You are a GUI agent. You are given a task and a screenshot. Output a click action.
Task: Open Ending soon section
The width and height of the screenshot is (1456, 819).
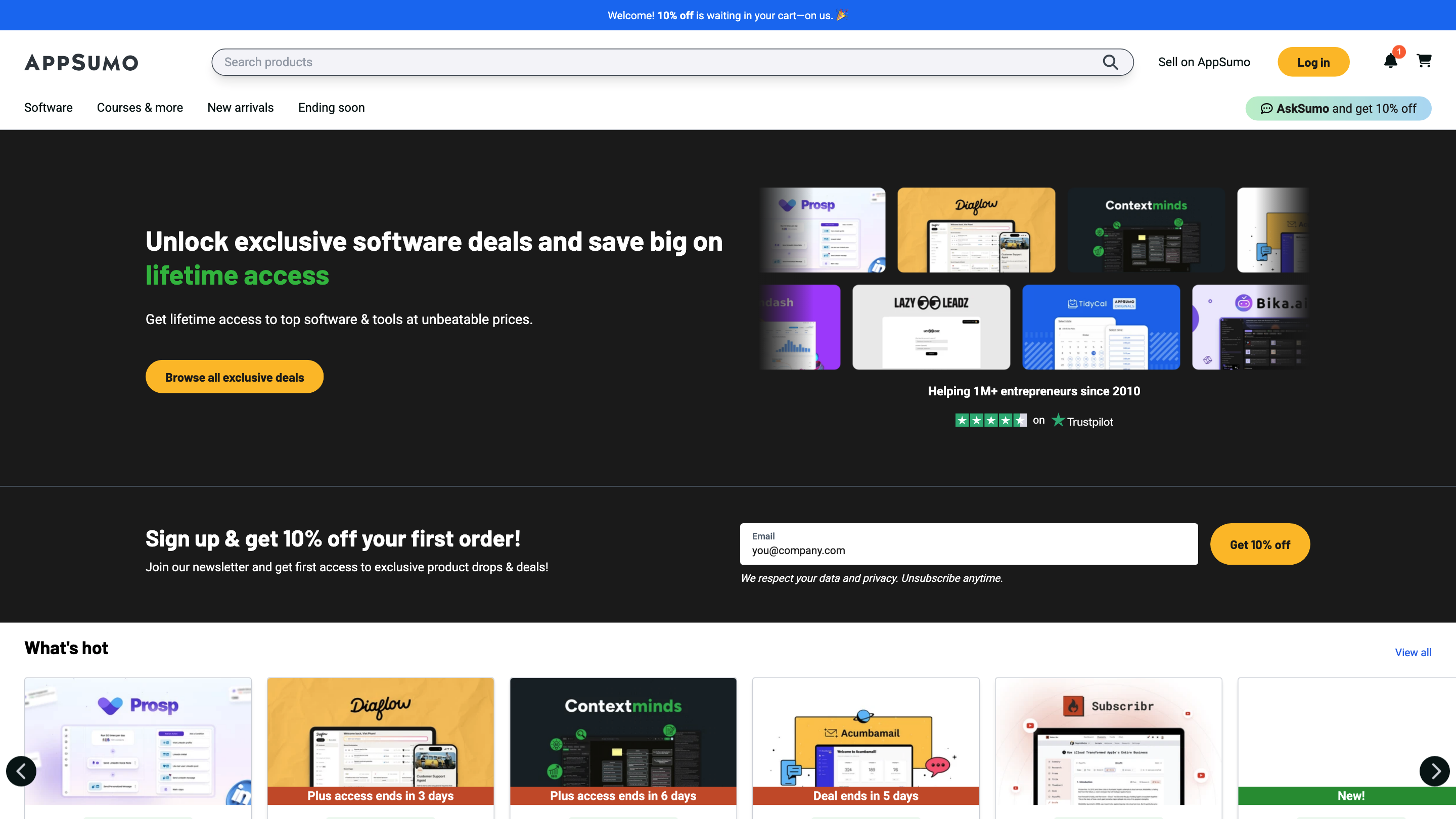click(331, 107)
